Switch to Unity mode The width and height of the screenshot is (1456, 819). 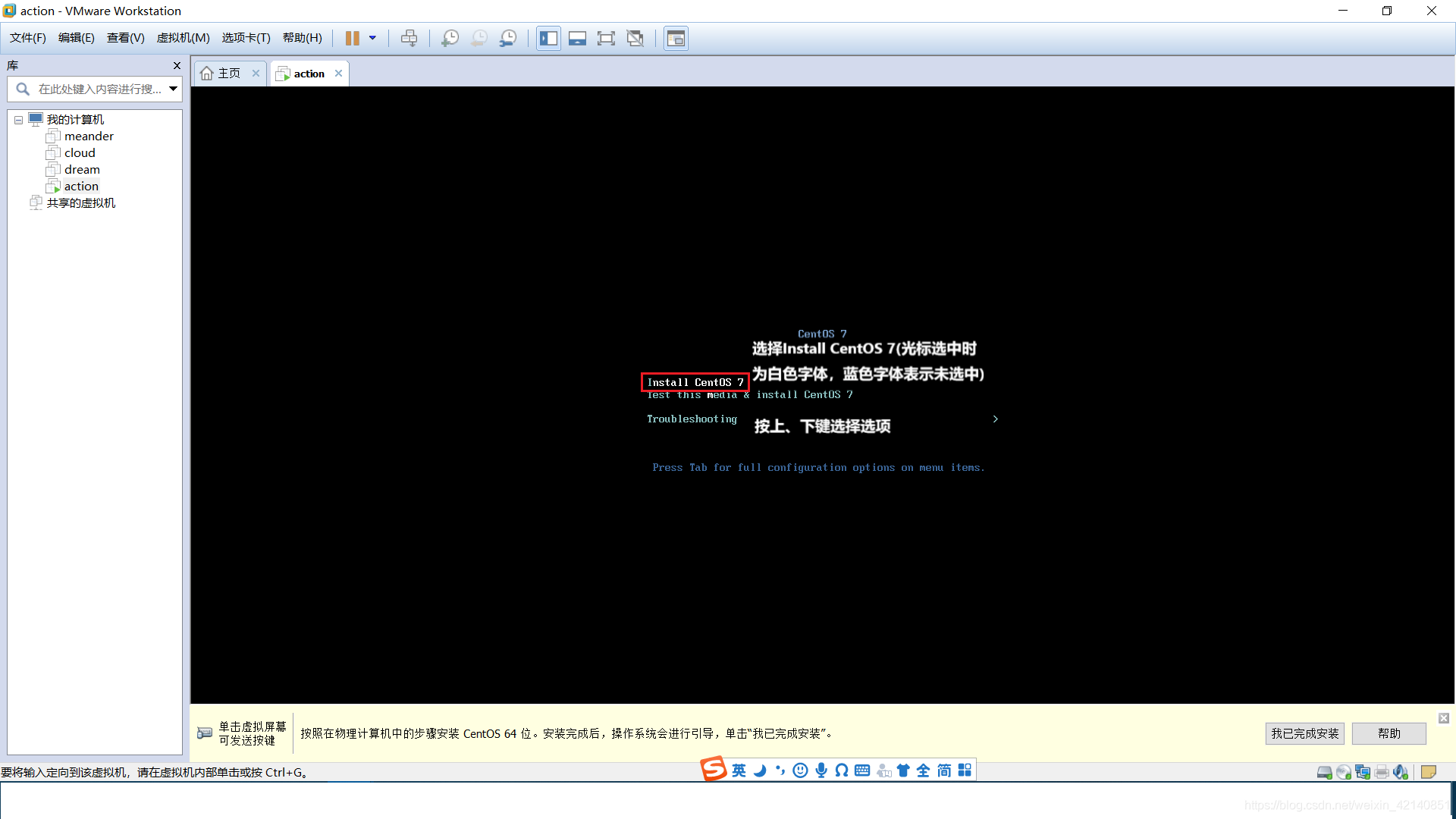coord(635,38)
